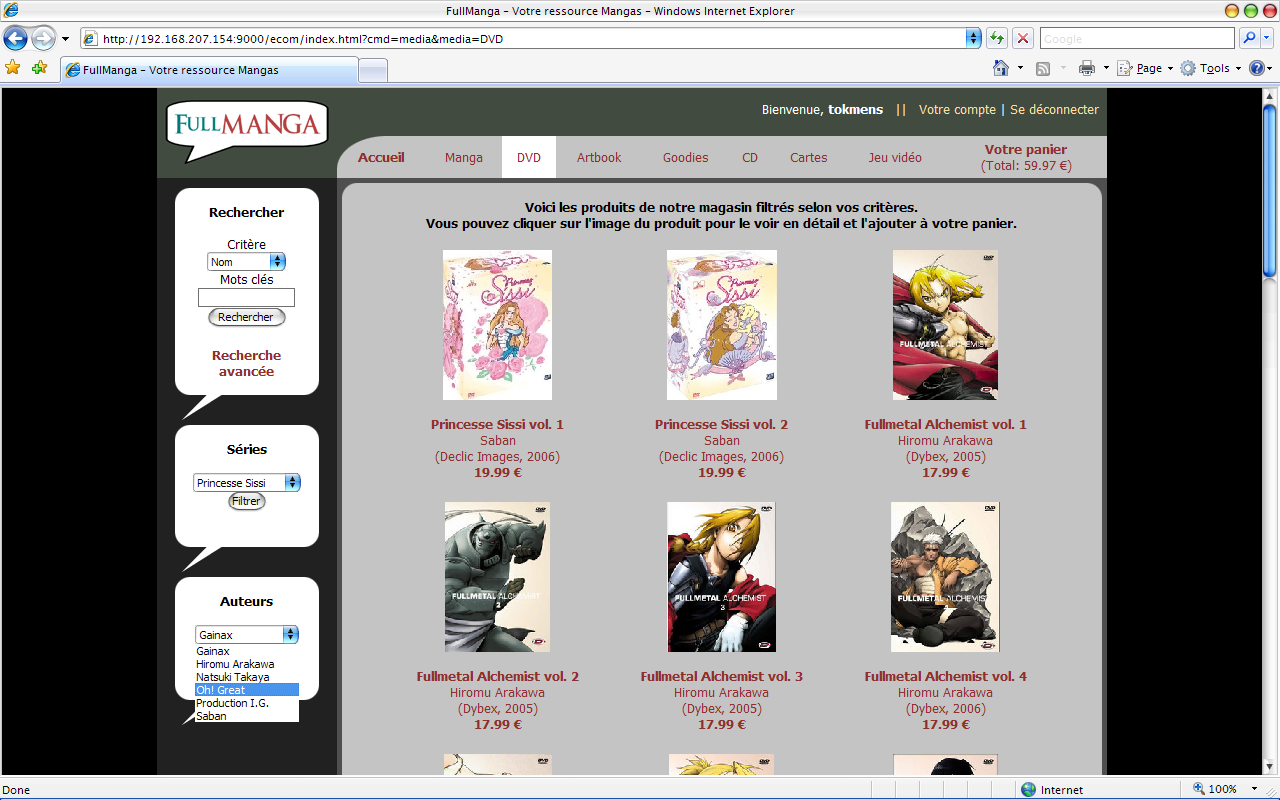Click the Help question mark icon

click(x=1256, y=68)
